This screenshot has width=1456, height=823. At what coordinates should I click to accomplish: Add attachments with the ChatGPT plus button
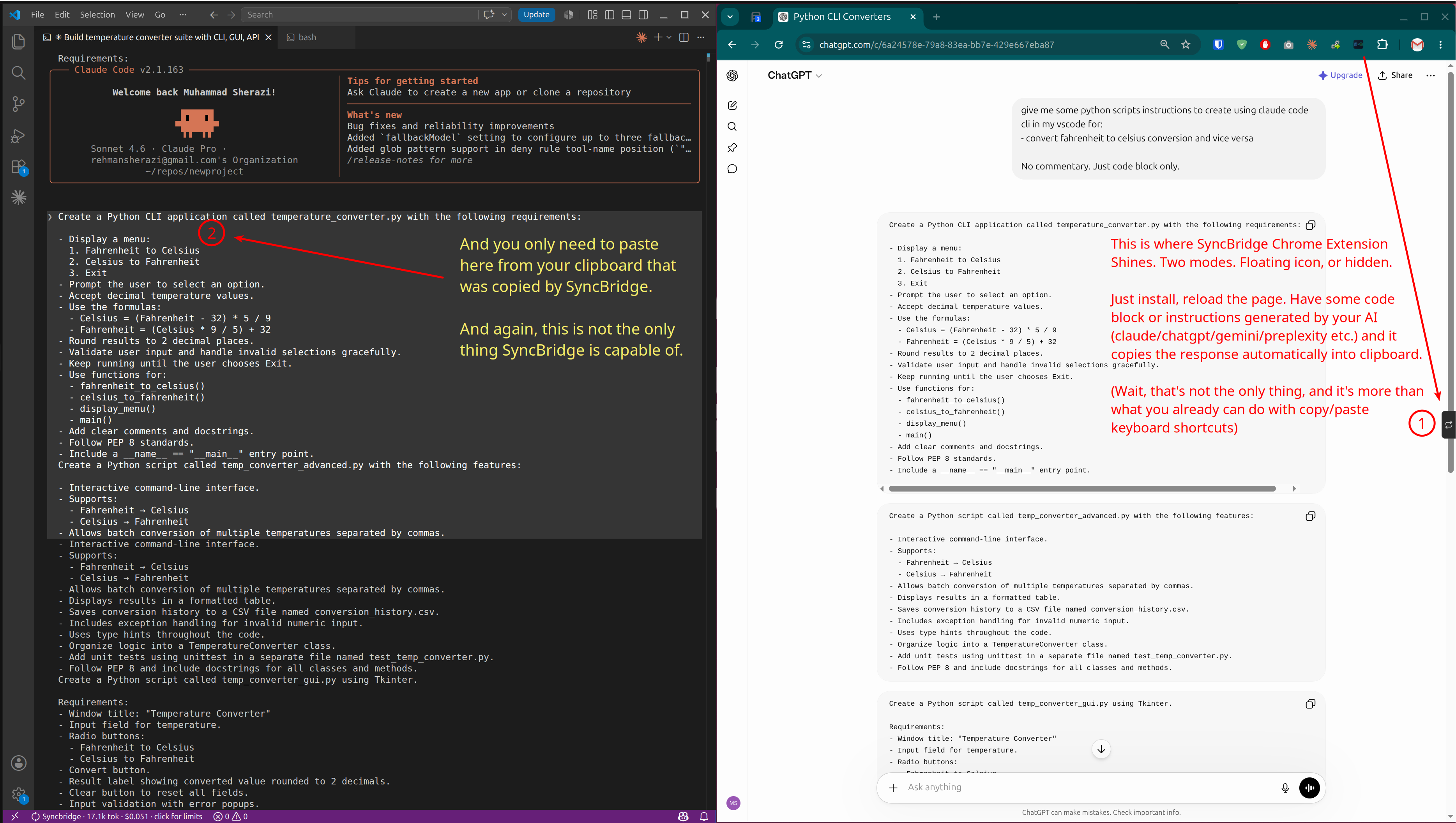tap(893, 788)
